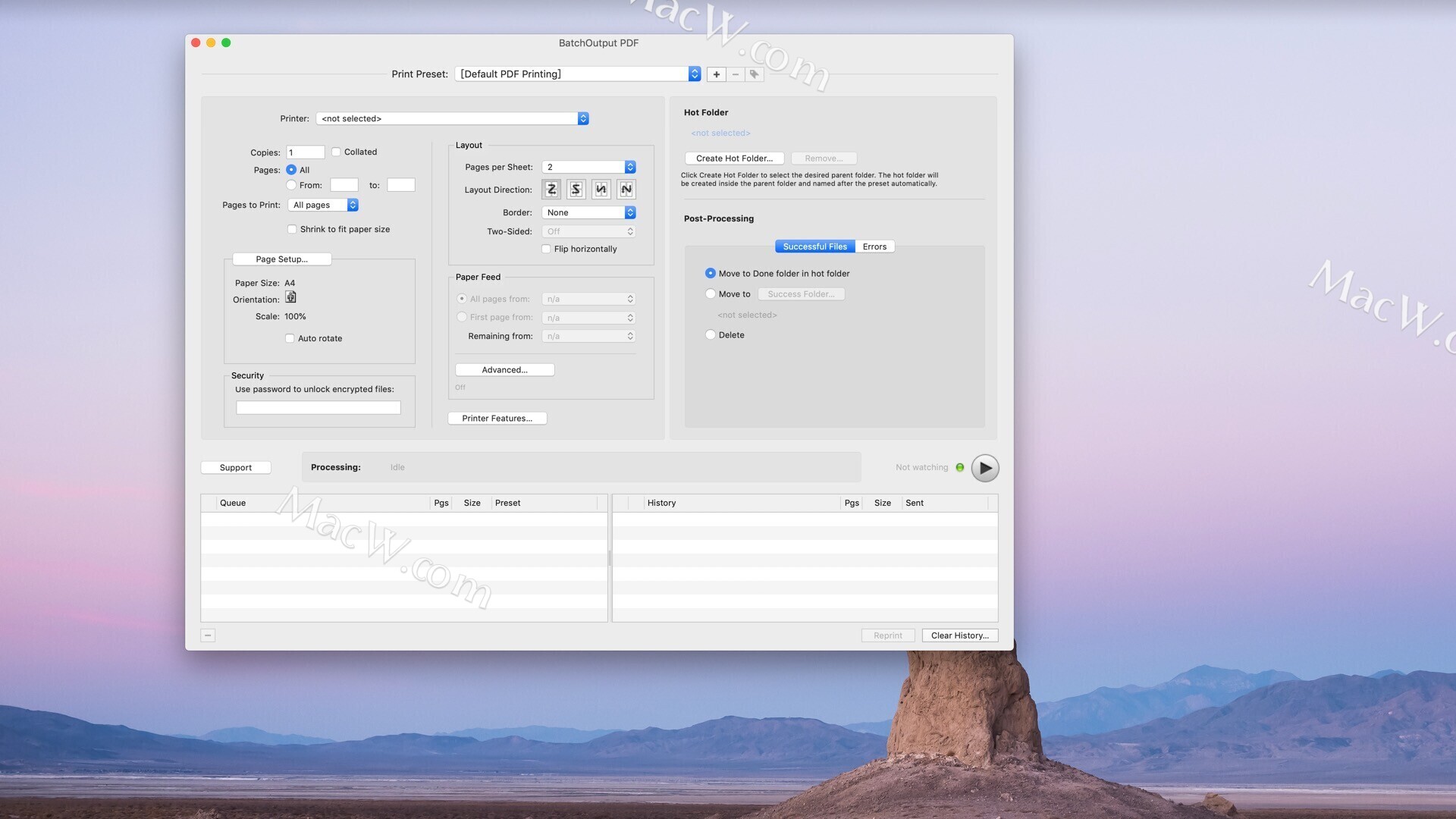Select reversed S layout direction icon

click(x=576, y=190)
